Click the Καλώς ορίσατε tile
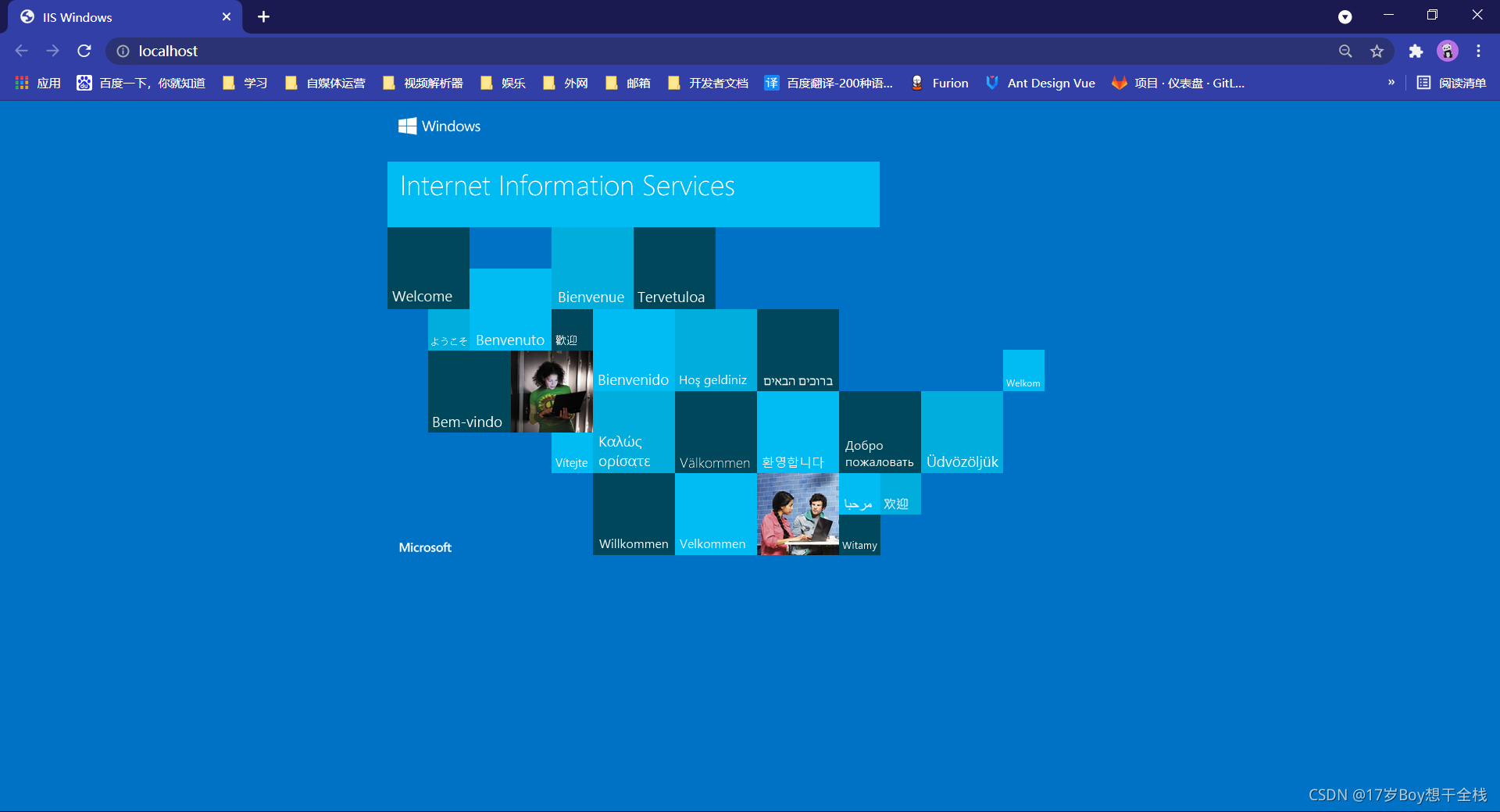Screen dimensions: 1500x812 click(634, 432)
